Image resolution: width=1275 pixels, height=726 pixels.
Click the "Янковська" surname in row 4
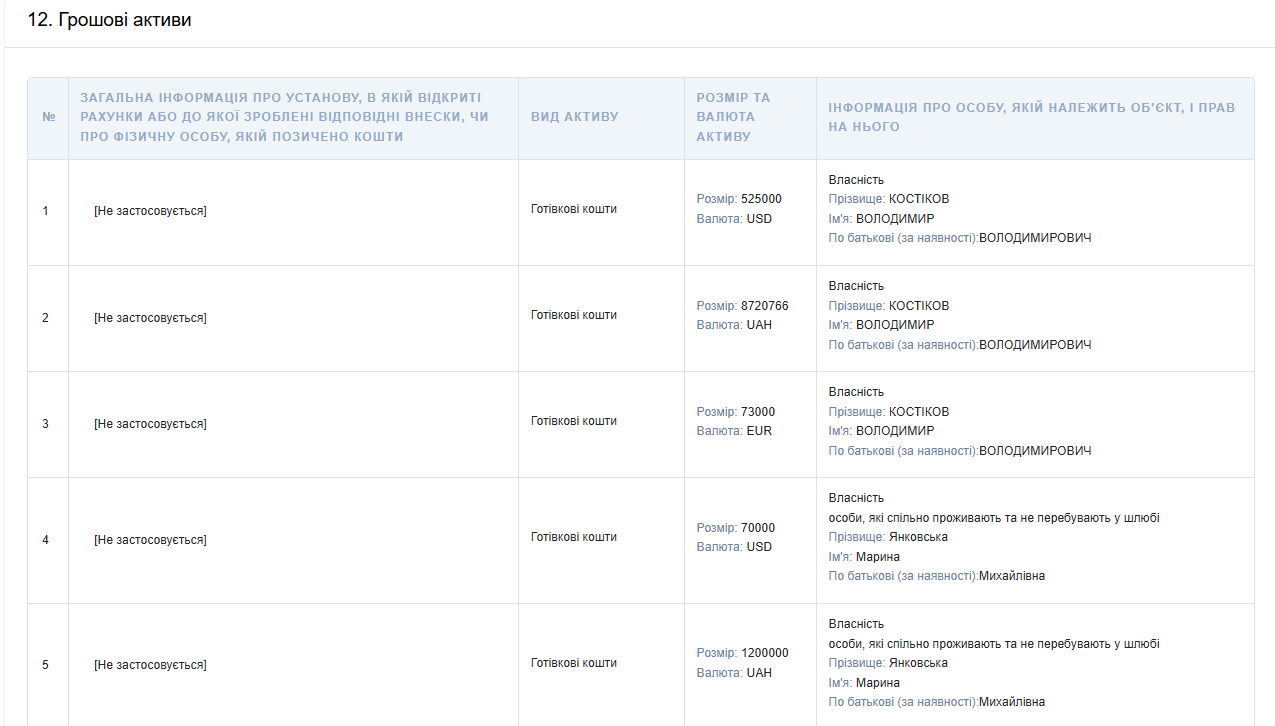pyautogui.click(x=918, y=537)
